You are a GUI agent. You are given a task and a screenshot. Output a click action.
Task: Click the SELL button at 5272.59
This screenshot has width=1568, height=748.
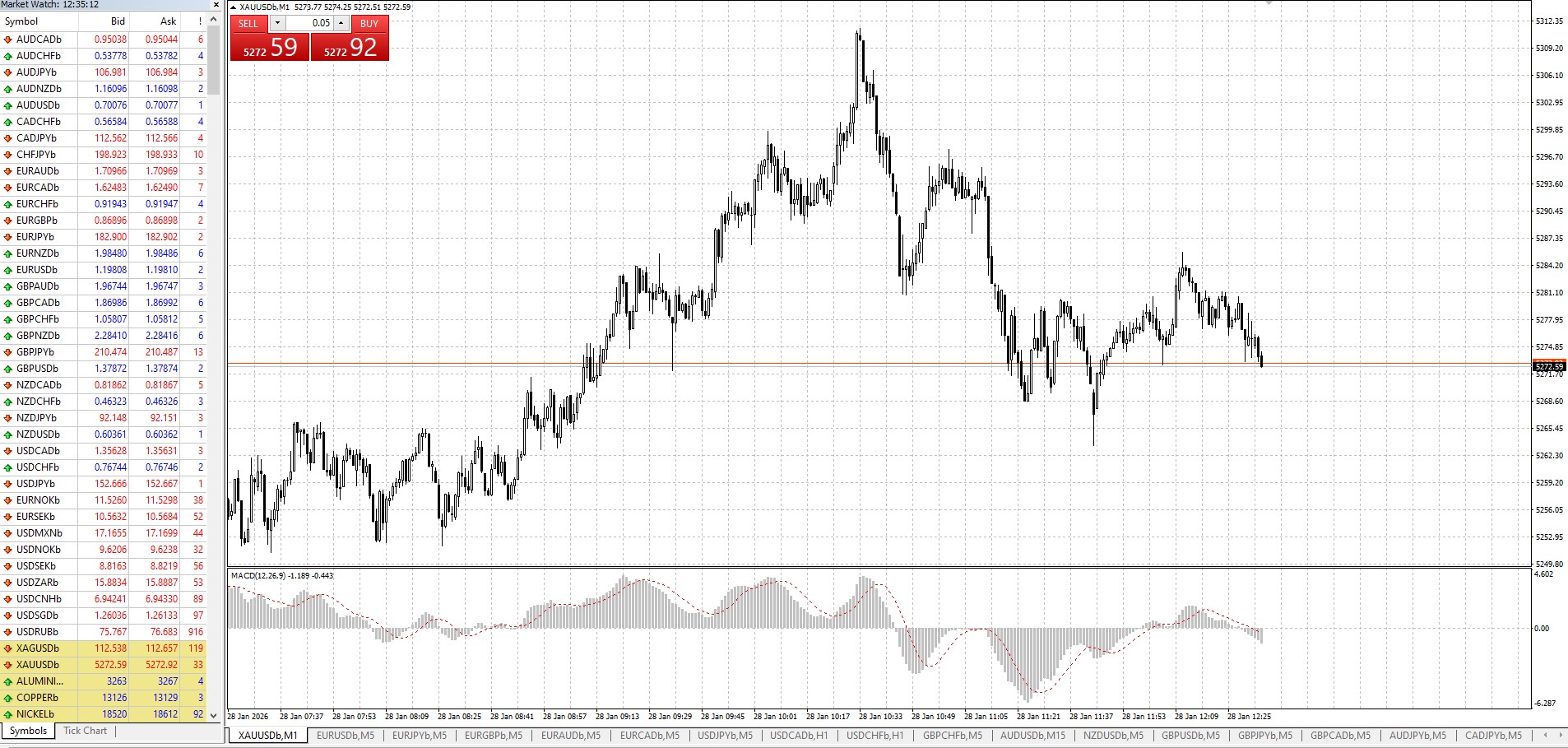point(269,47)
